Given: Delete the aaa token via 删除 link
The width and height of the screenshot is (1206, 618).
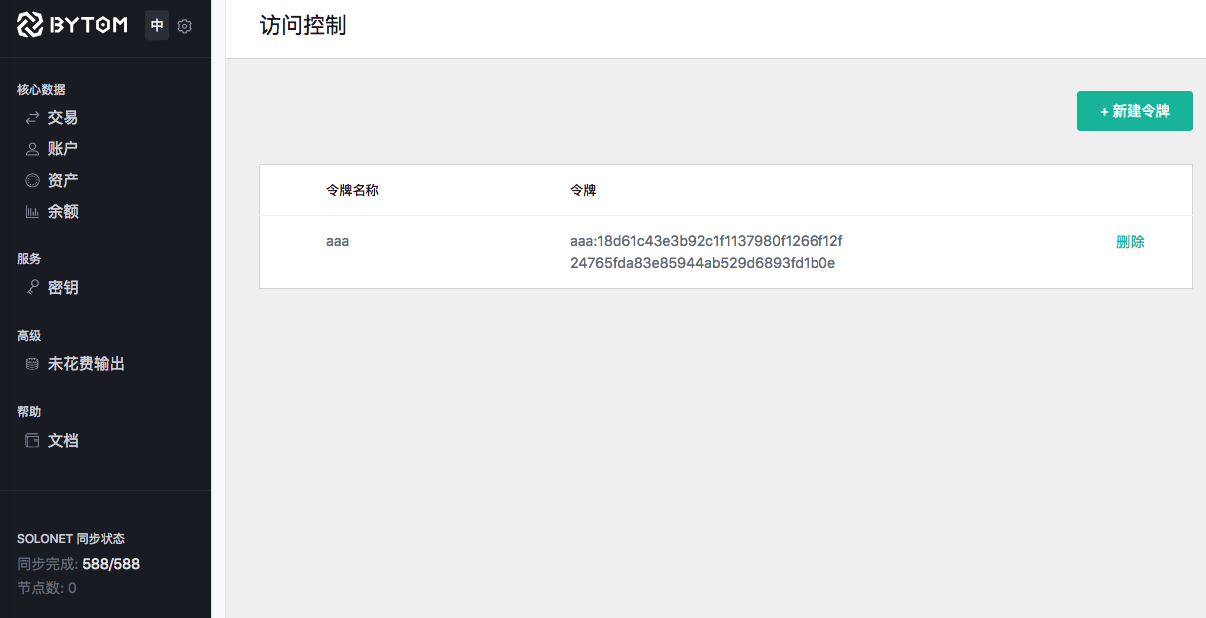Looking at the screenshot, I should tap(1129, 241).
